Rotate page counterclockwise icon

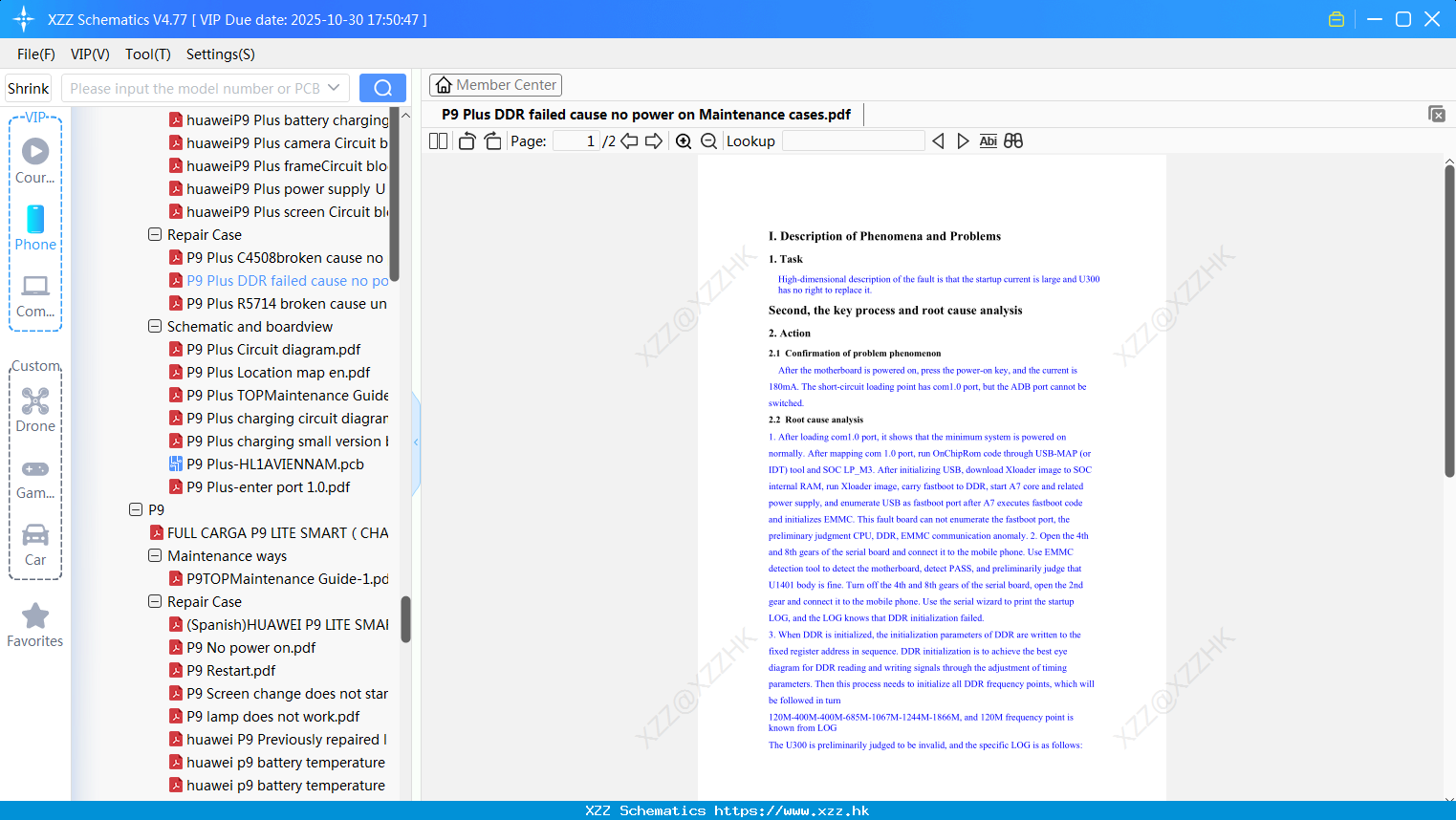point(467,141)
